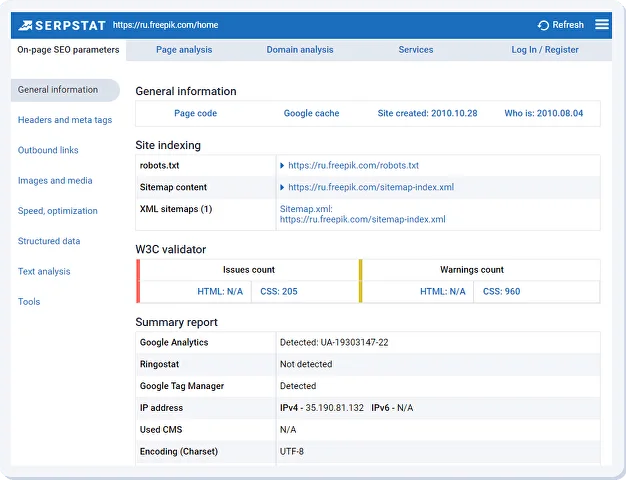Click the Refresh text label

point(568,25)
